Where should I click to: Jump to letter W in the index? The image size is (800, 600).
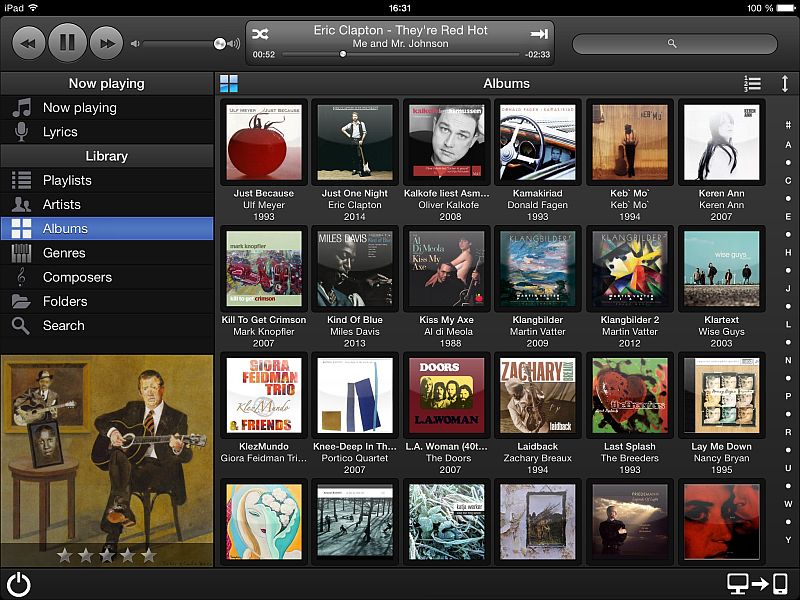[788, 504]
